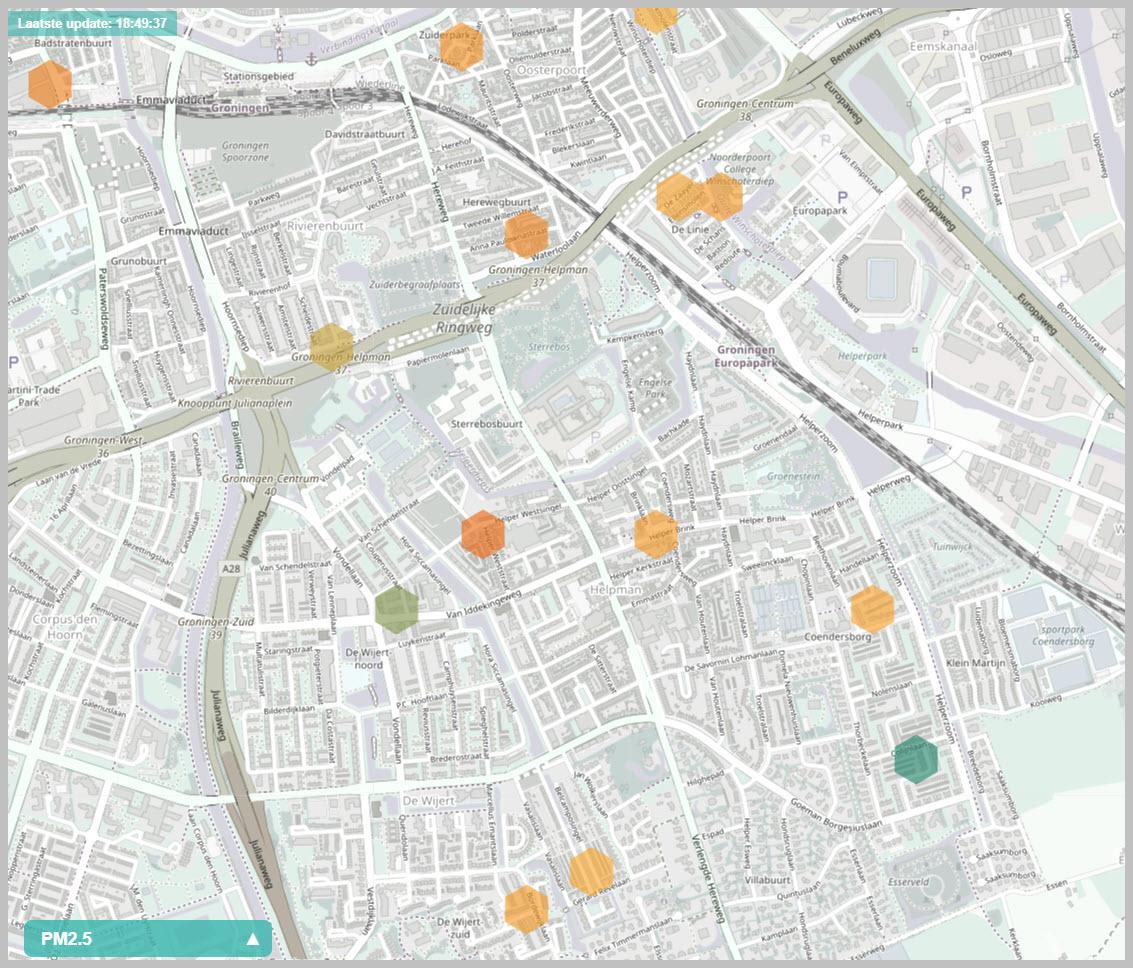
Task: Click the Laatste update timestamp label
Action: tap(92, 22)
